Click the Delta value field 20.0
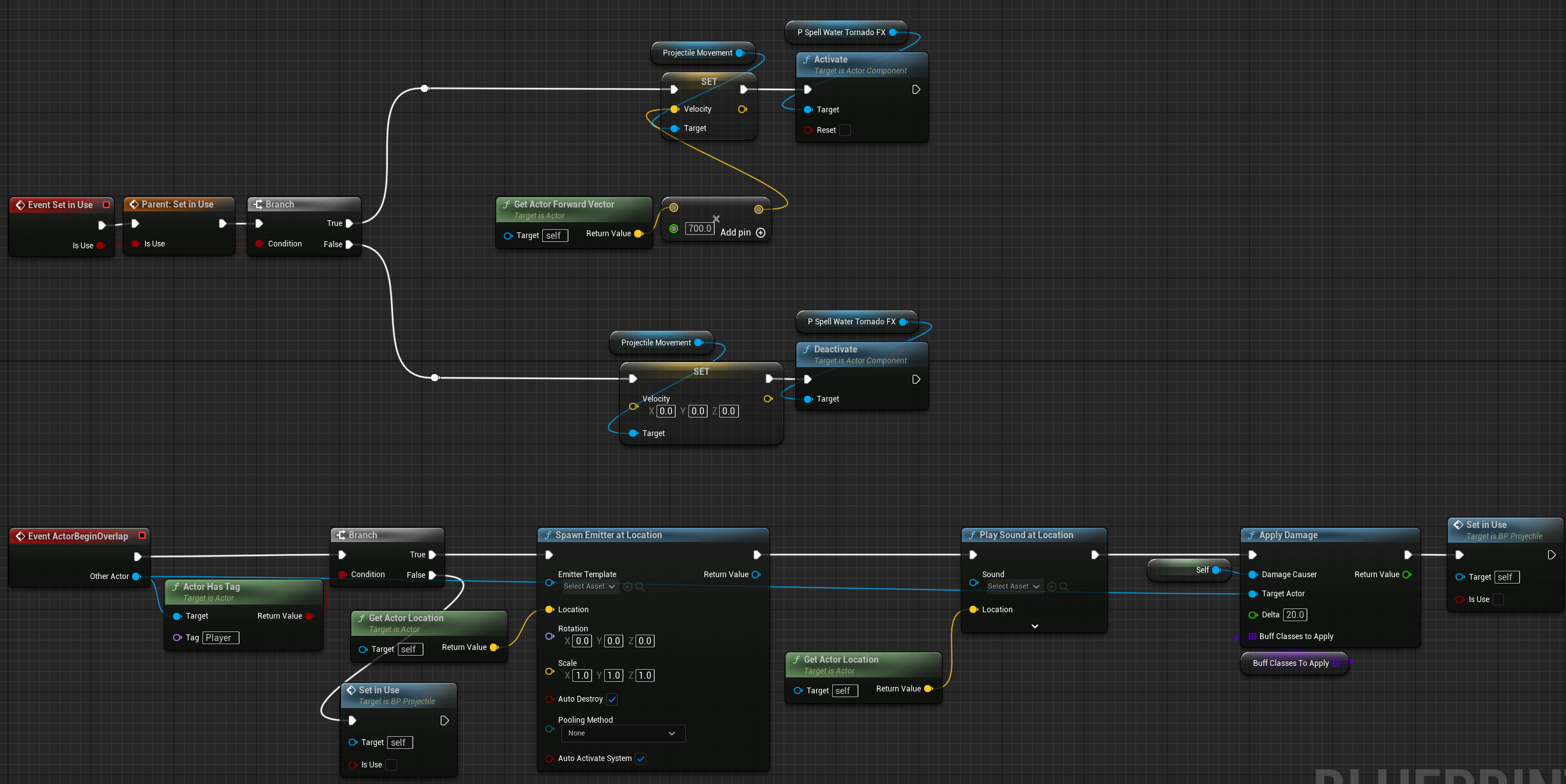 pyautogui.click(x=1295, y=615)
